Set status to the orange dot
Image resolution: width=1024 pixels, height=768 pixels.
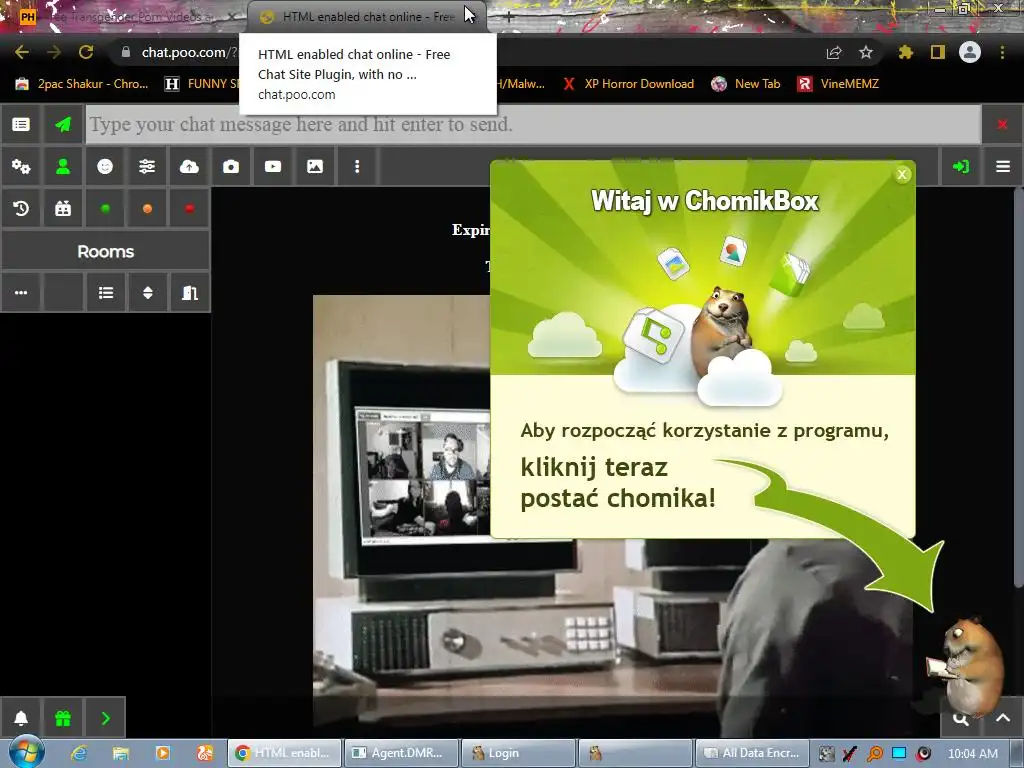(x=147, y=209)
